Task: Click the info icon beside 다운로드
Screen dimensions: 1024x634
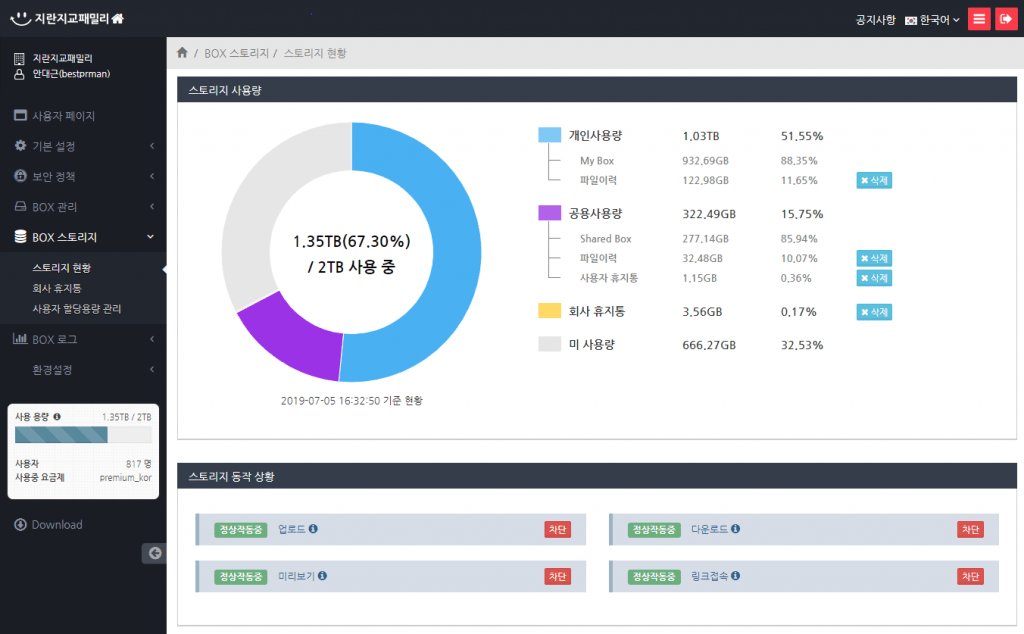Action: 736,529
